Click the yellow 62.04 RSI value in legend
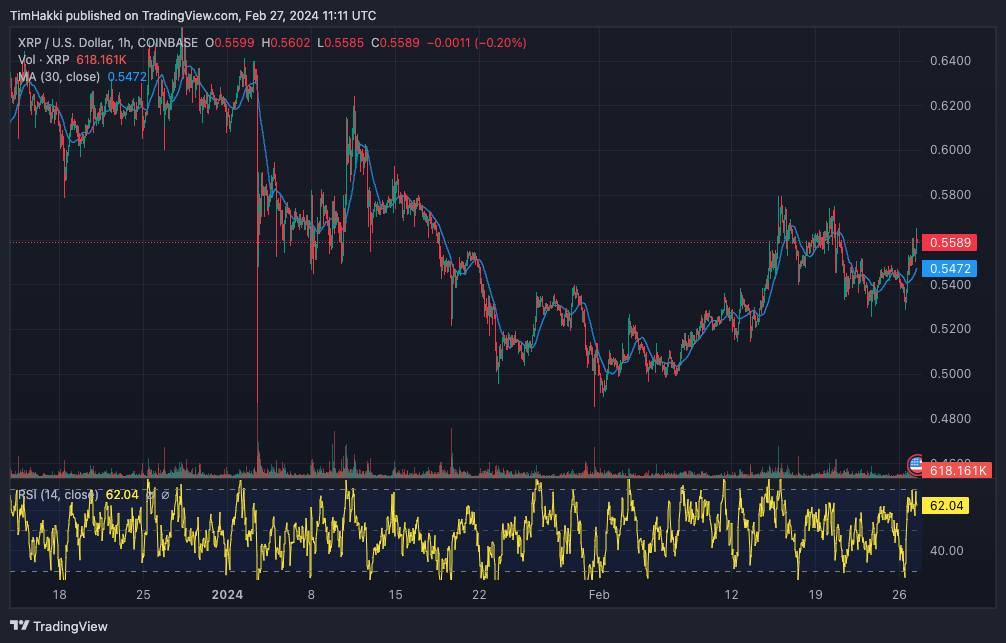1006x643 pixels. [x=122, y=495]
